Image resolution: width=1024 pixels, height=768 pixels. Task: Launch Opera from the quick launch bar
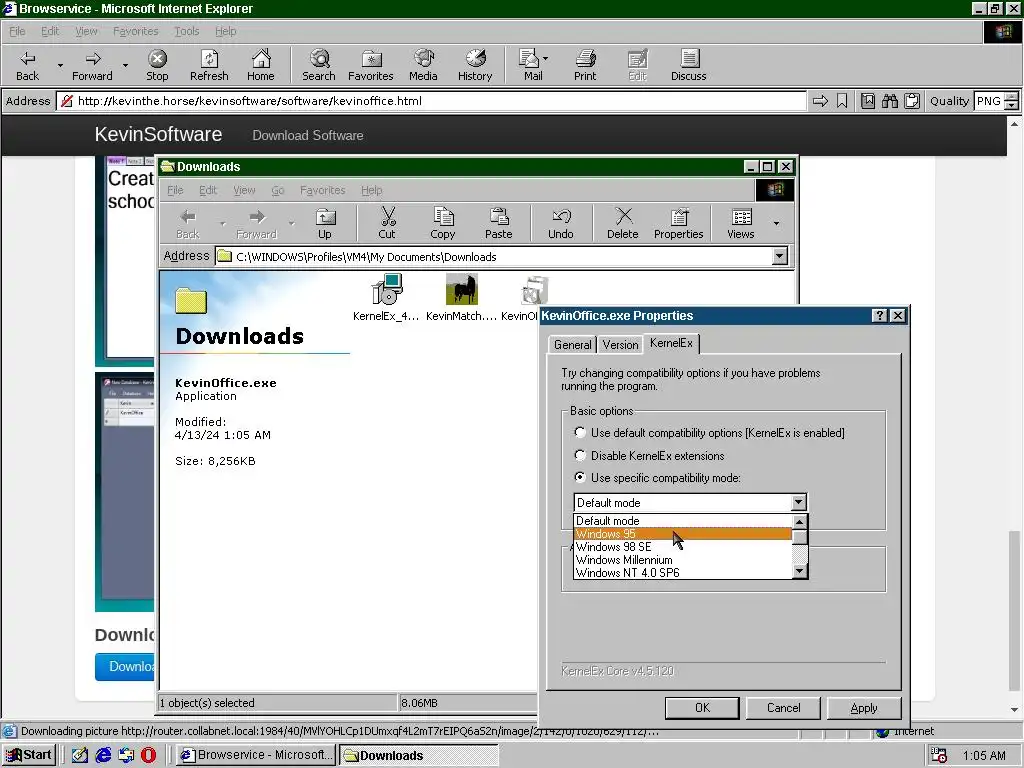tap(148, 755)
